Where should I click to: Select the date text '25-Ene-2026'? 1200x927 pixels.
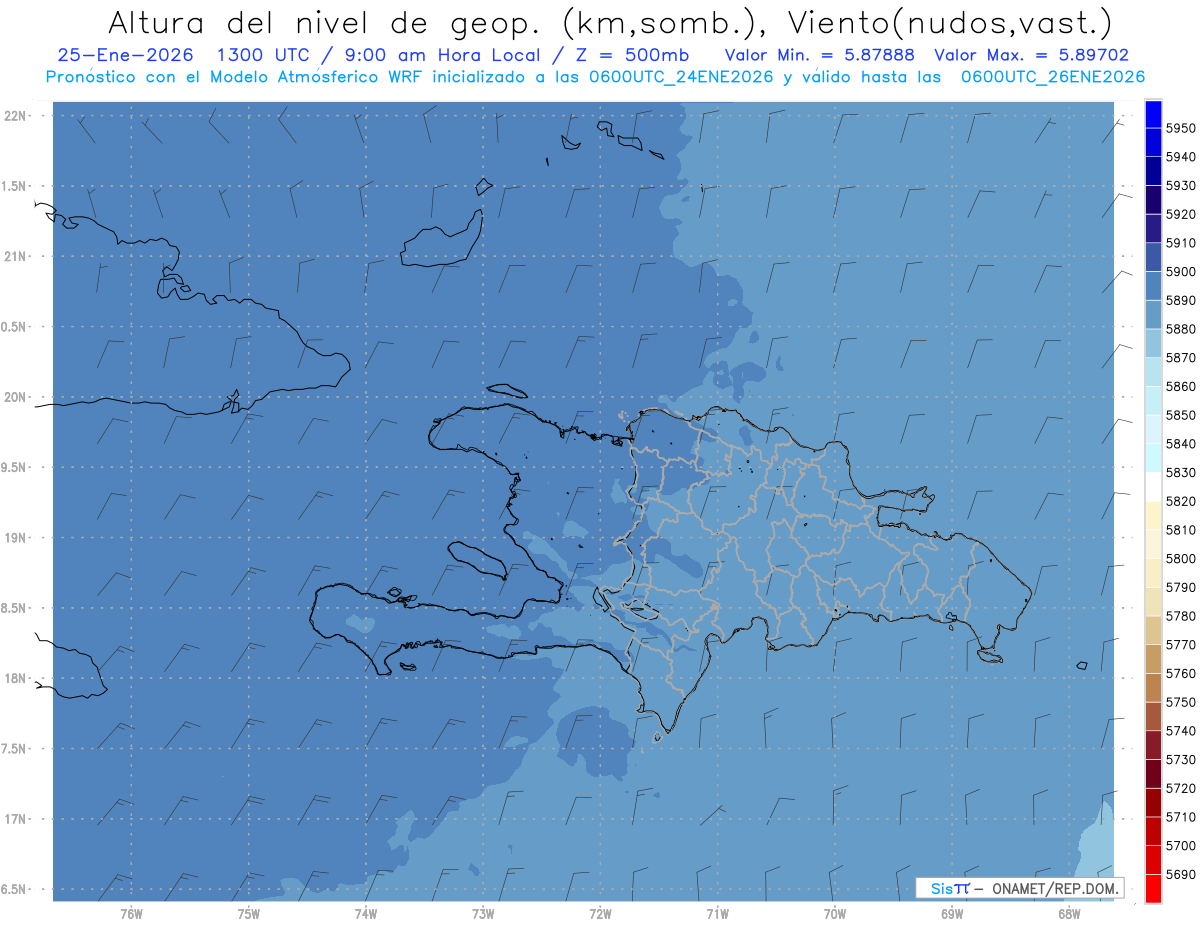point(125,56)
